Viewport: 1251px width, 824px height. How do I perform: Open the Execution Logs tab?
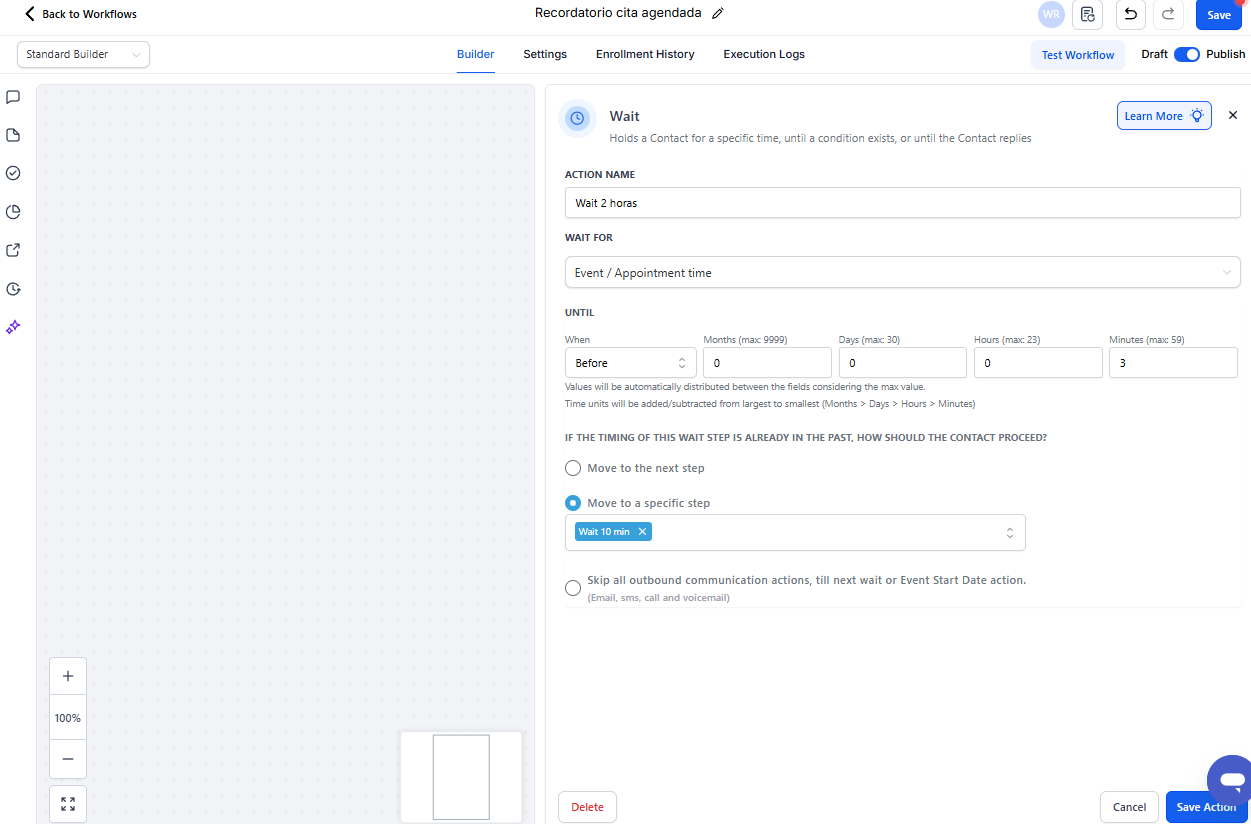click(x=764, y=55)
